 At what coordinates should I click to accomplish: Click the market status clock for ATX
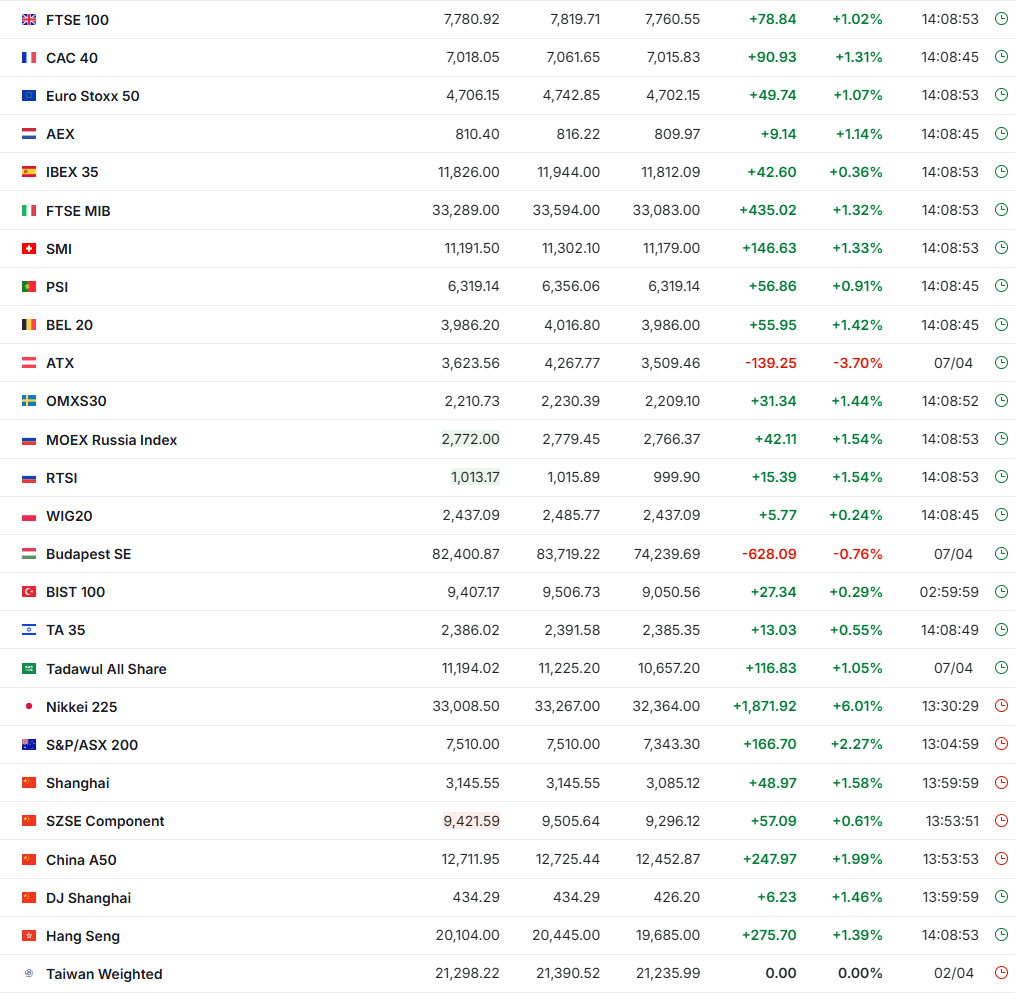tap(1001, 362)
